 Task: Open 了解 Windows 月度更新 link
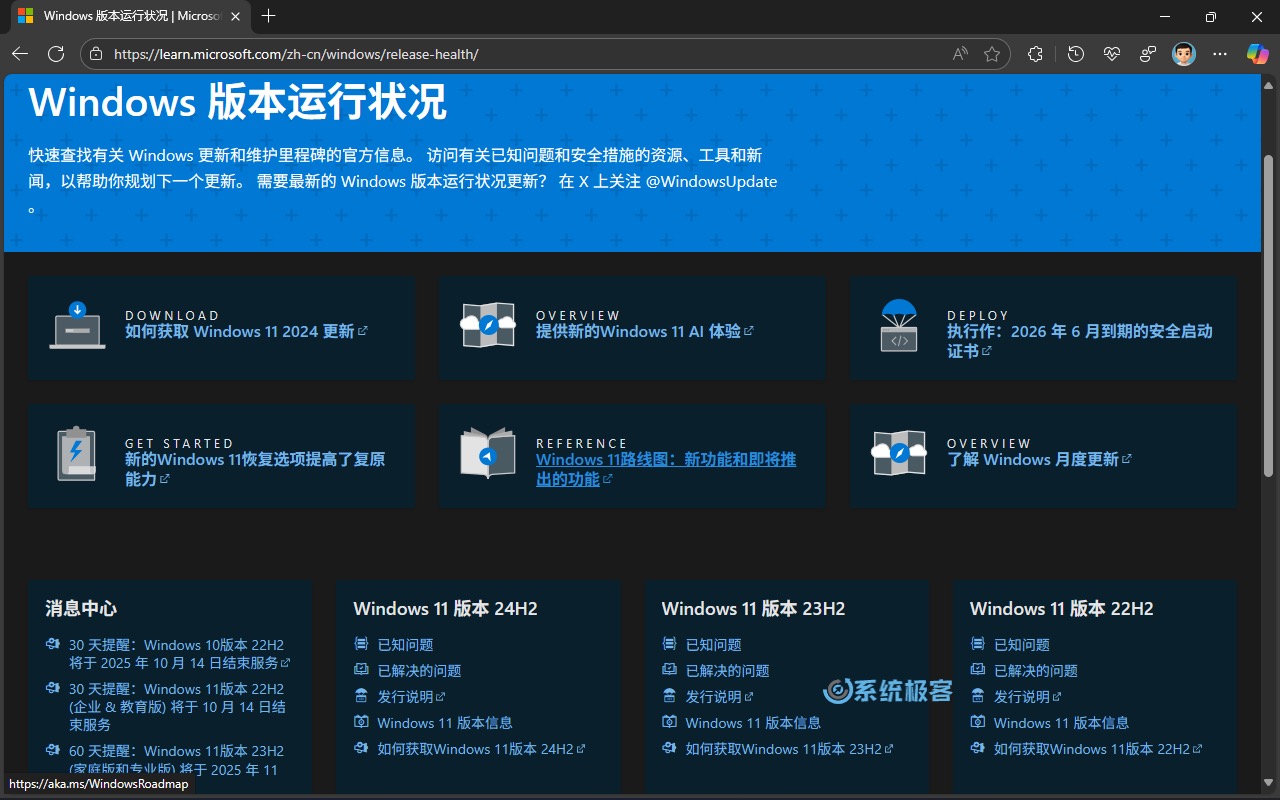pyautogui.click(x=1039, y=459)
